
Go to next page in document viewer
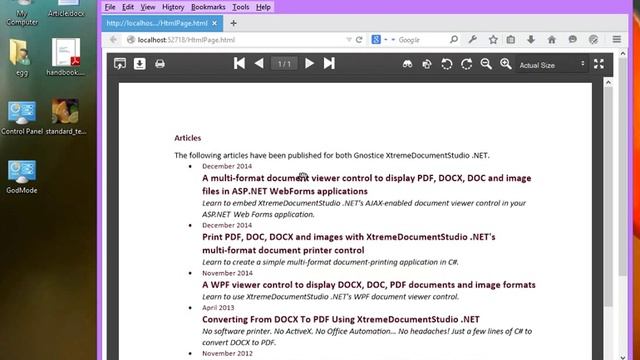click(x=309, y=63)
